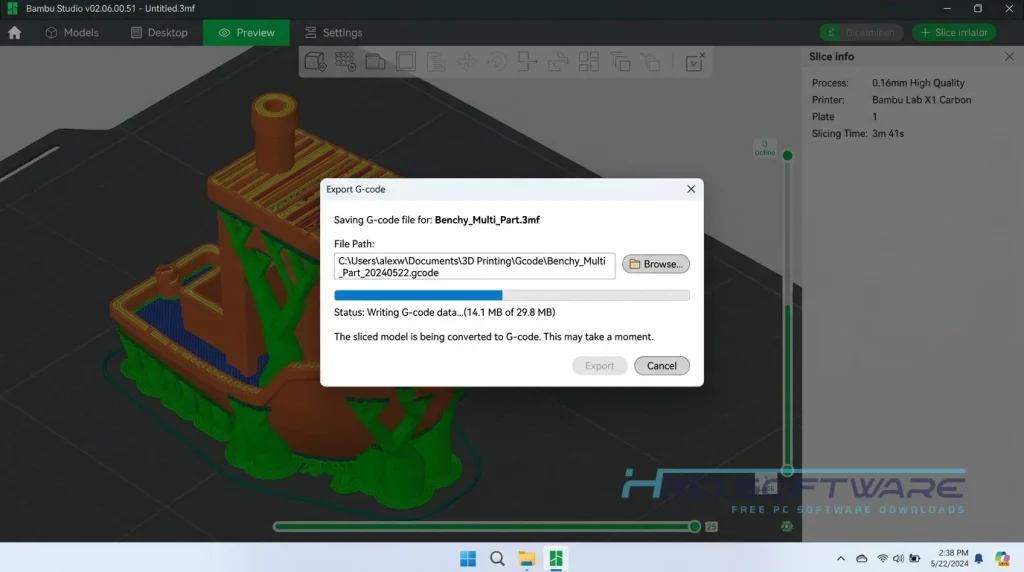Click the document pages icon in toolbar

pyautogui.click(x=436, y=61)
